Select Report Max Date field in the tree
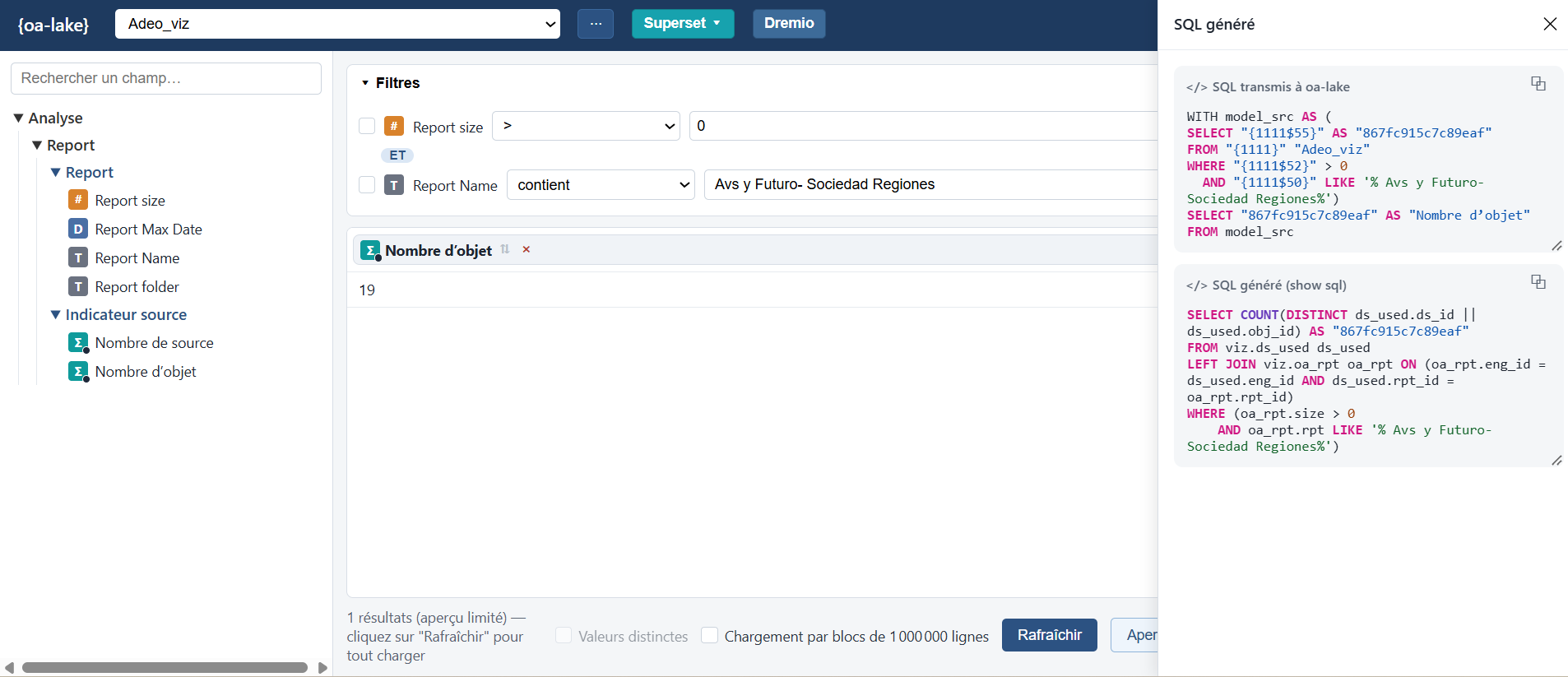The image size is (1568, 677). coord(148,229)
